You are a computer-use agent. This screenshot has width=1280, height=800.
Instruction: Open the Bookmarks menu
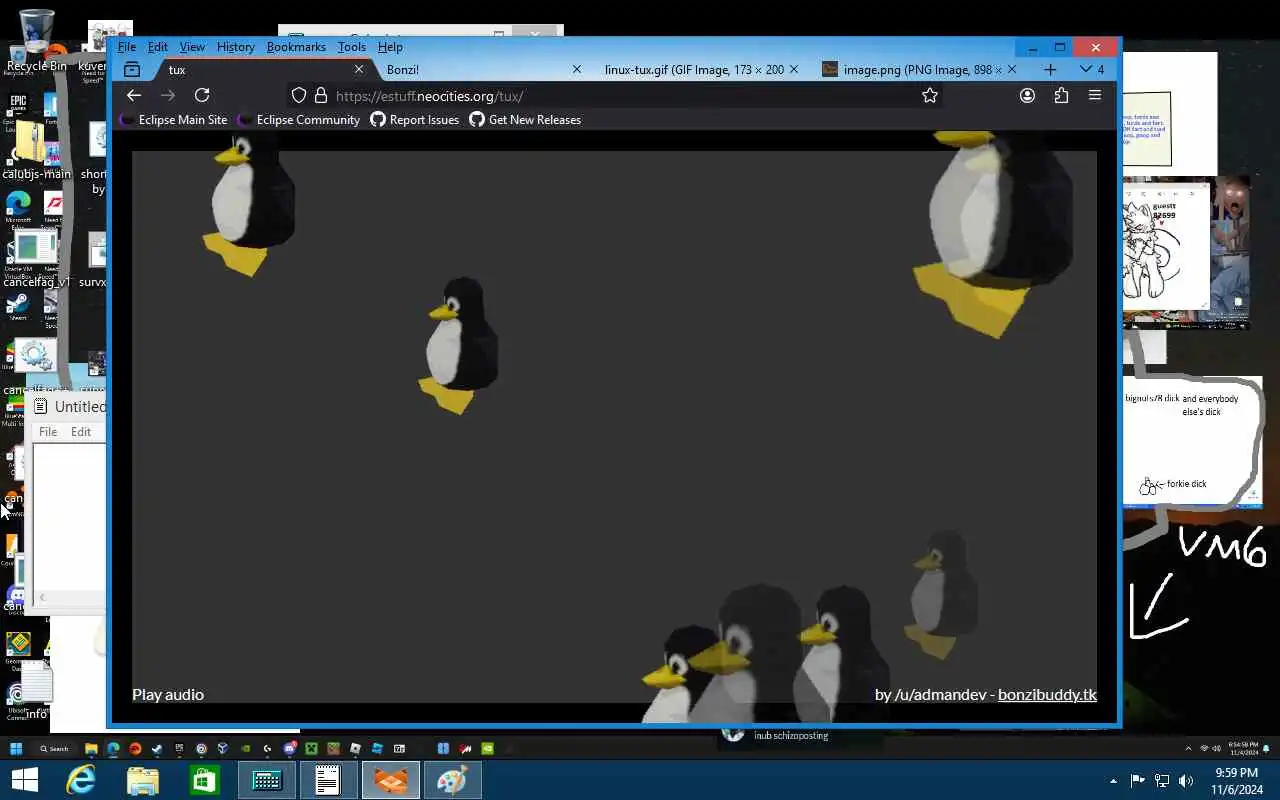[296, 47]
